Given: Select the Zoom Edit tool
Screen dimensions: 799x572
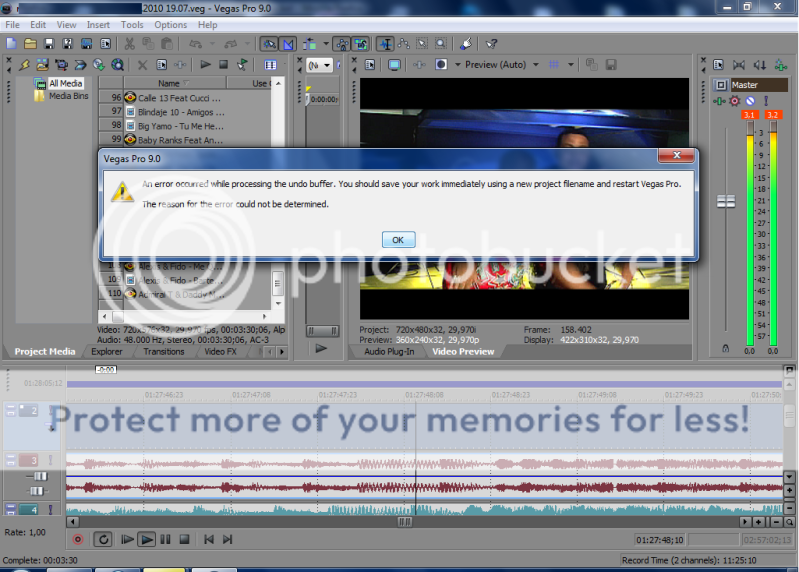Looking at the screenshot, I should 441,44.
